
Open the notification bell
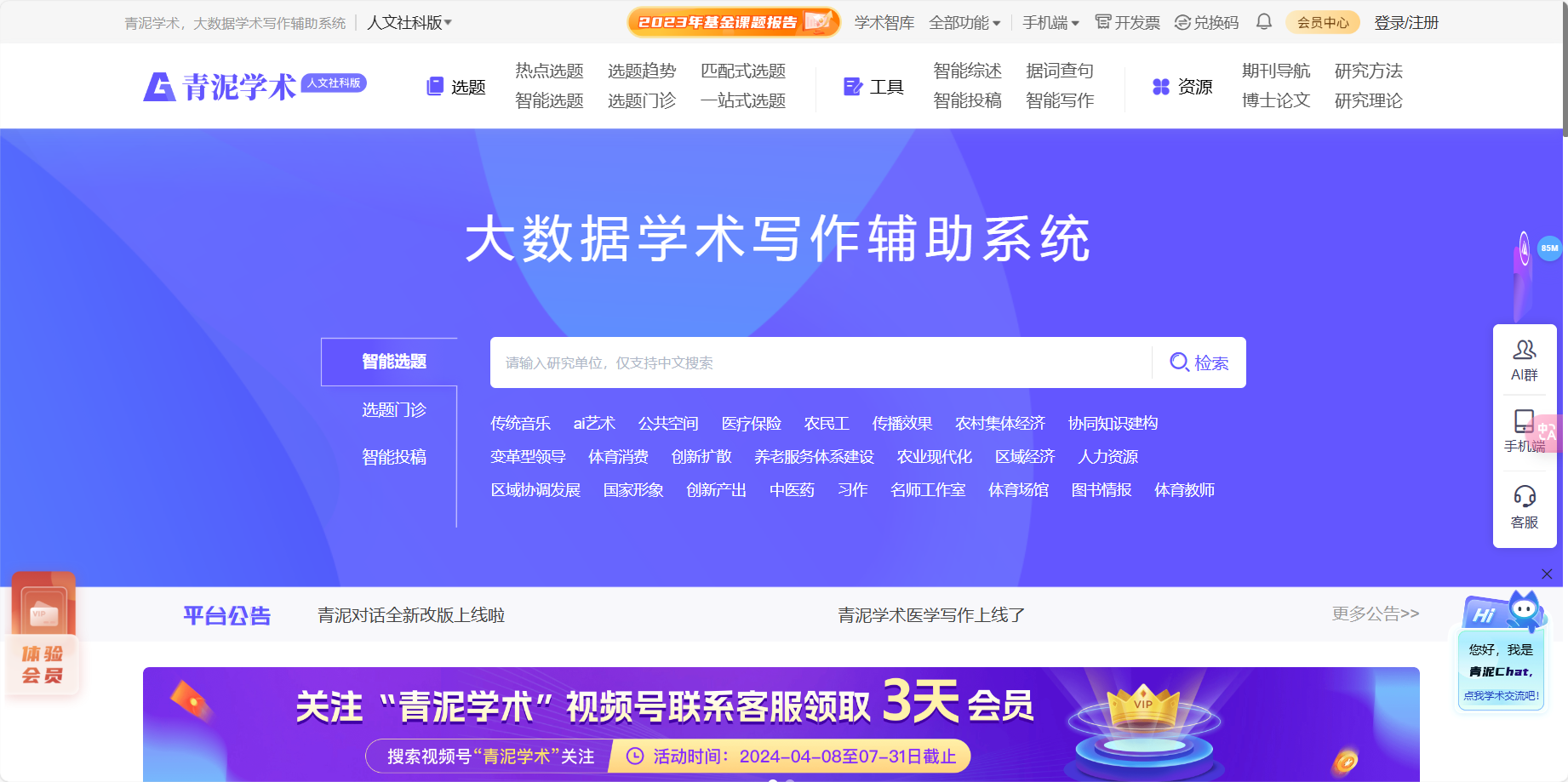[x=1263, y=22]
